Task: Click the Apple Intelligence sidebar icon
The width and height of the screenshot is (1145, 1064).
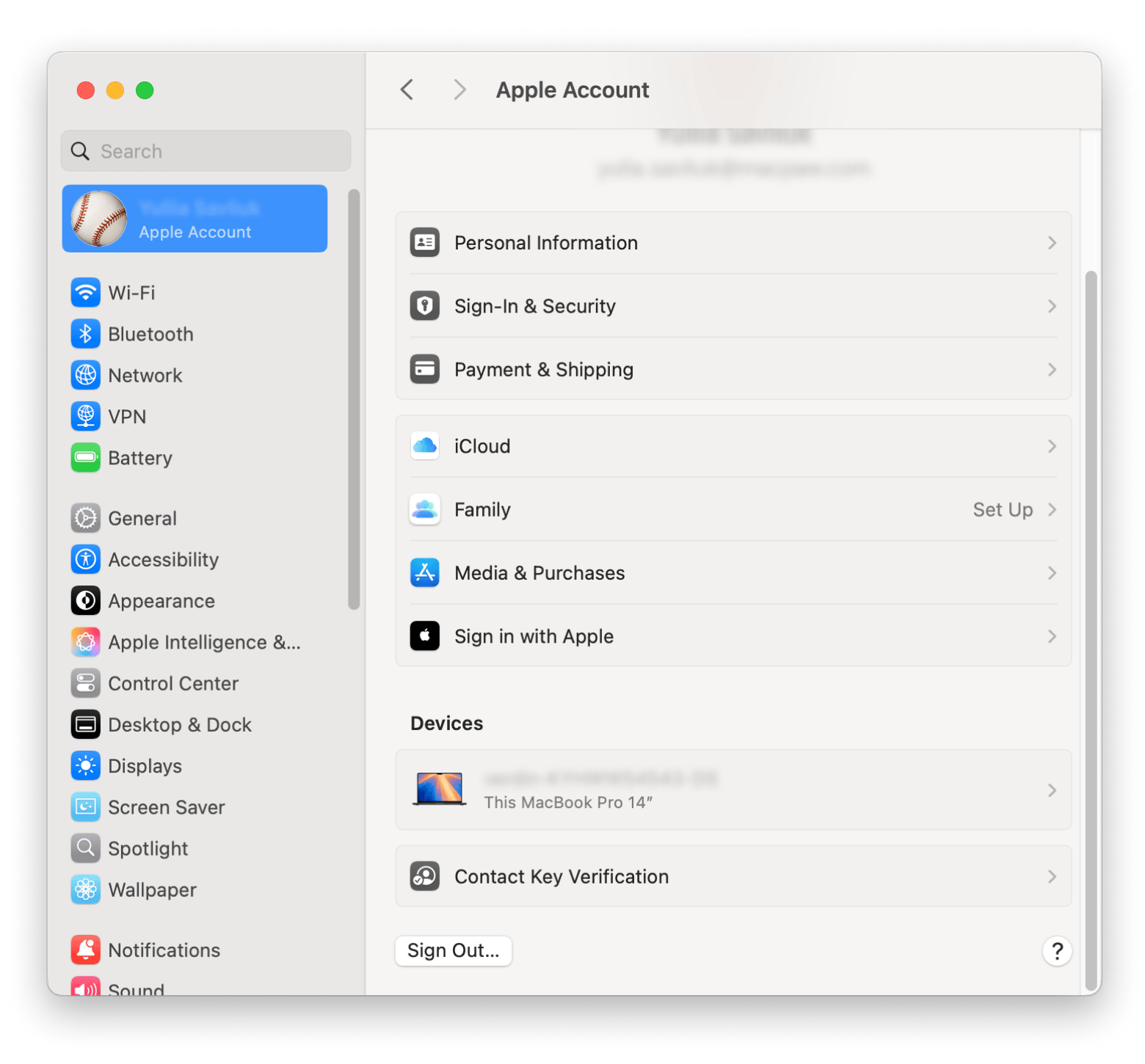Action: [x=86, y=642]
